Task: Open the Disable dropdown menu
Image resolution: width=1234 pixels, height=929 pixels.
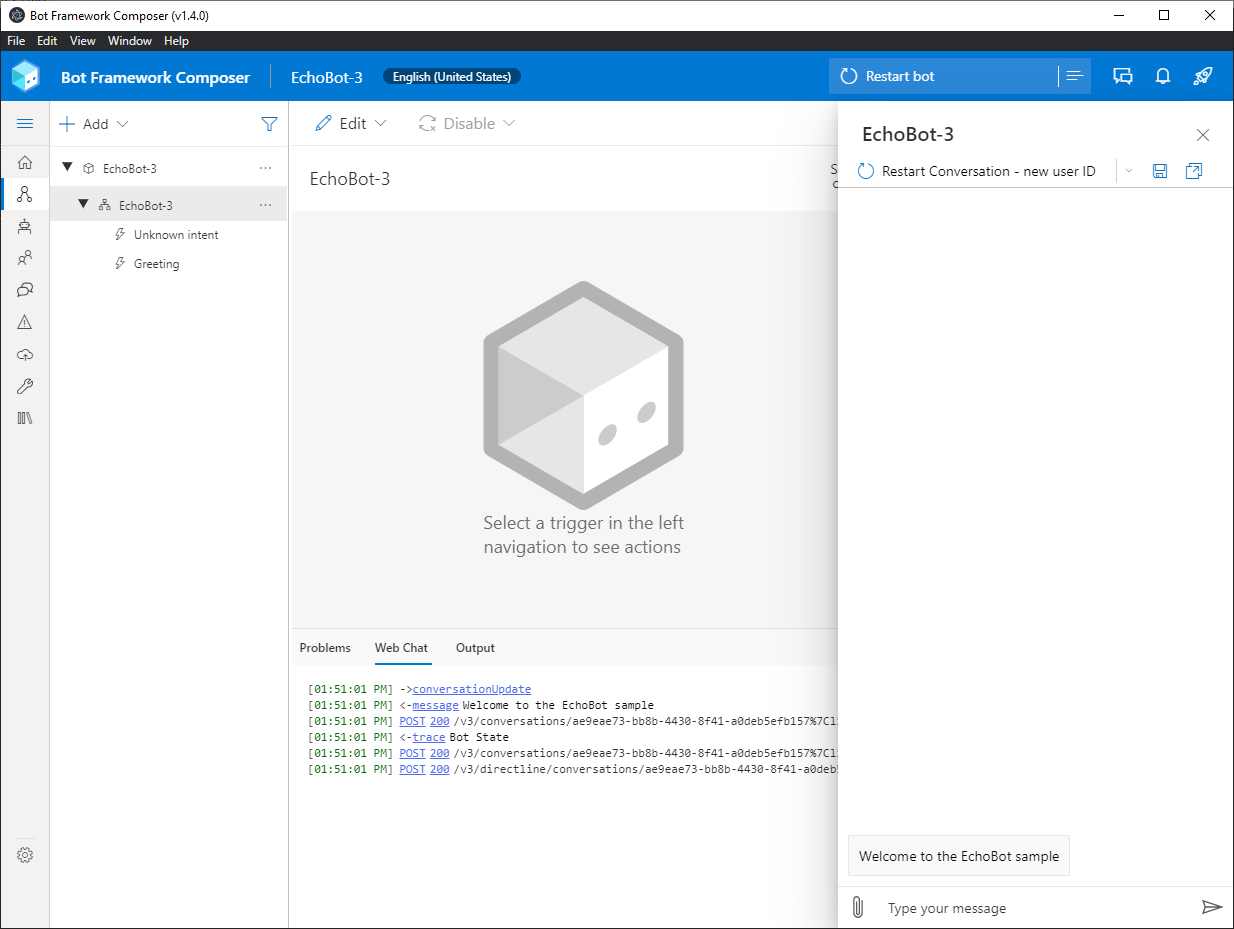Action: click(467, 123)
